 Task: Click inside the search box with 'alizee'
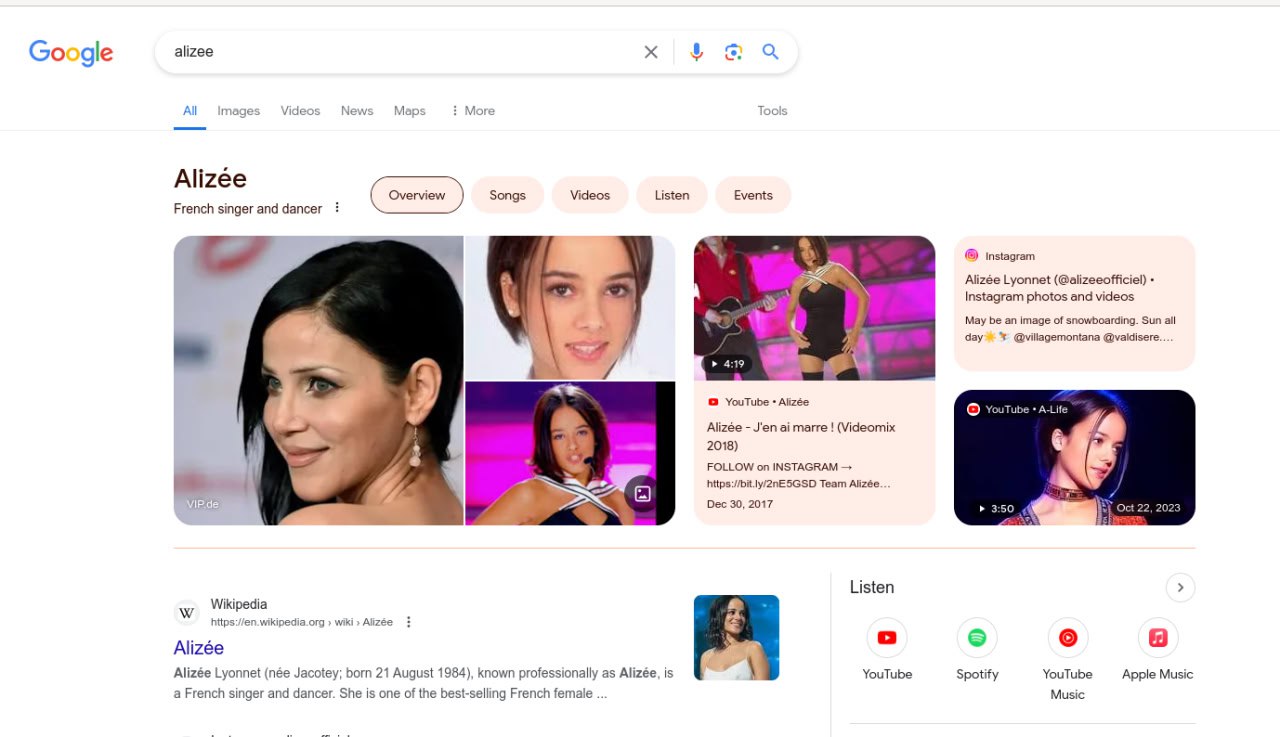(400, 52)
